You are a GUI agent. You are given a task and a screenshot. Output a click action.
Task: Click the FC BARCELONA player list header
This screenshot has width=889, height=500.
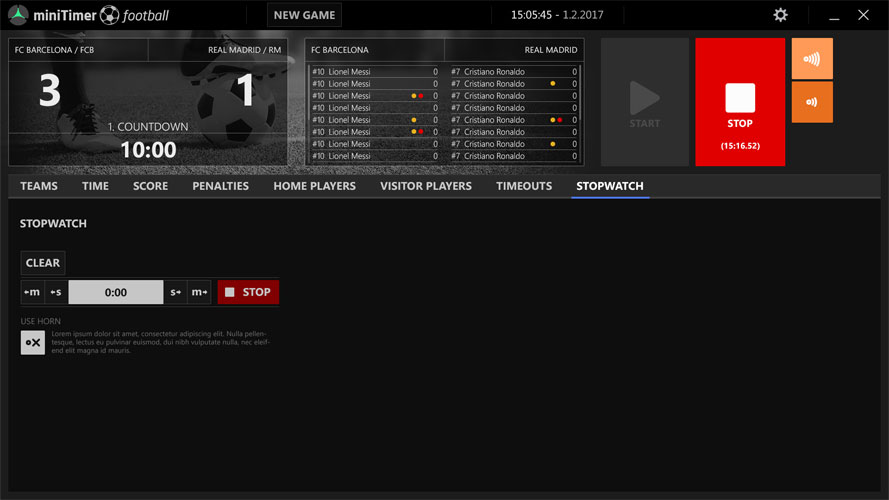coord(340,50)
